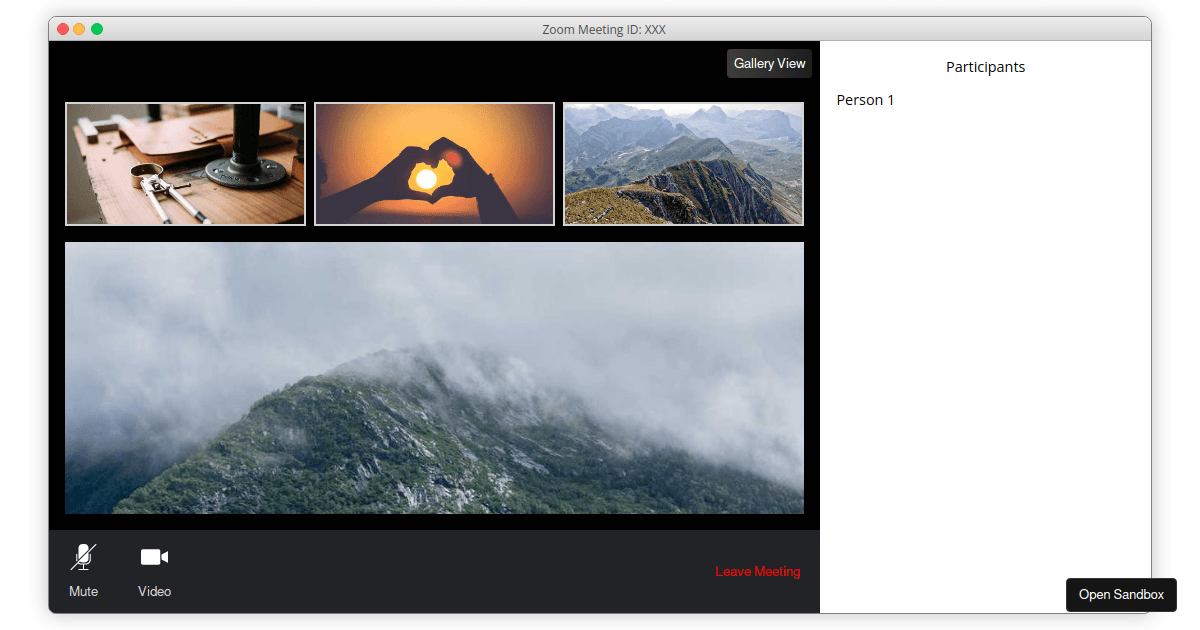Click the large foggy mountain video
The width and height of the screenshot is (1200, 630).
click(x=434, y=378)
